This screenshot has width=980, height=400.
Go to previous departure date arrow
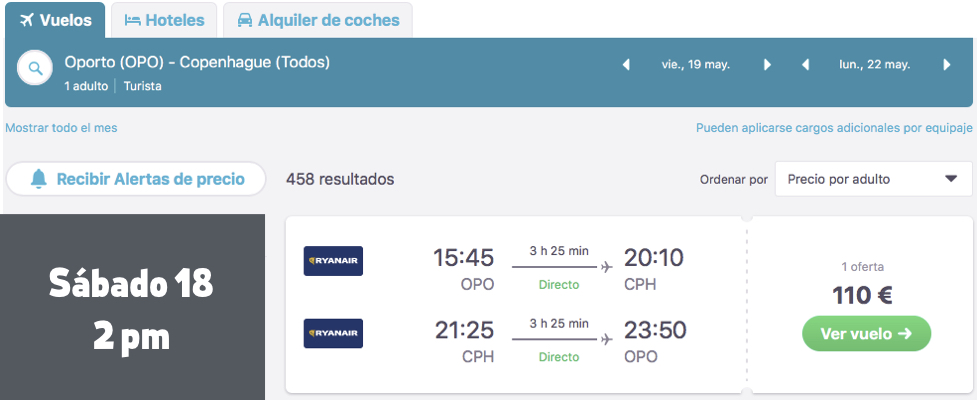(627, 65)
